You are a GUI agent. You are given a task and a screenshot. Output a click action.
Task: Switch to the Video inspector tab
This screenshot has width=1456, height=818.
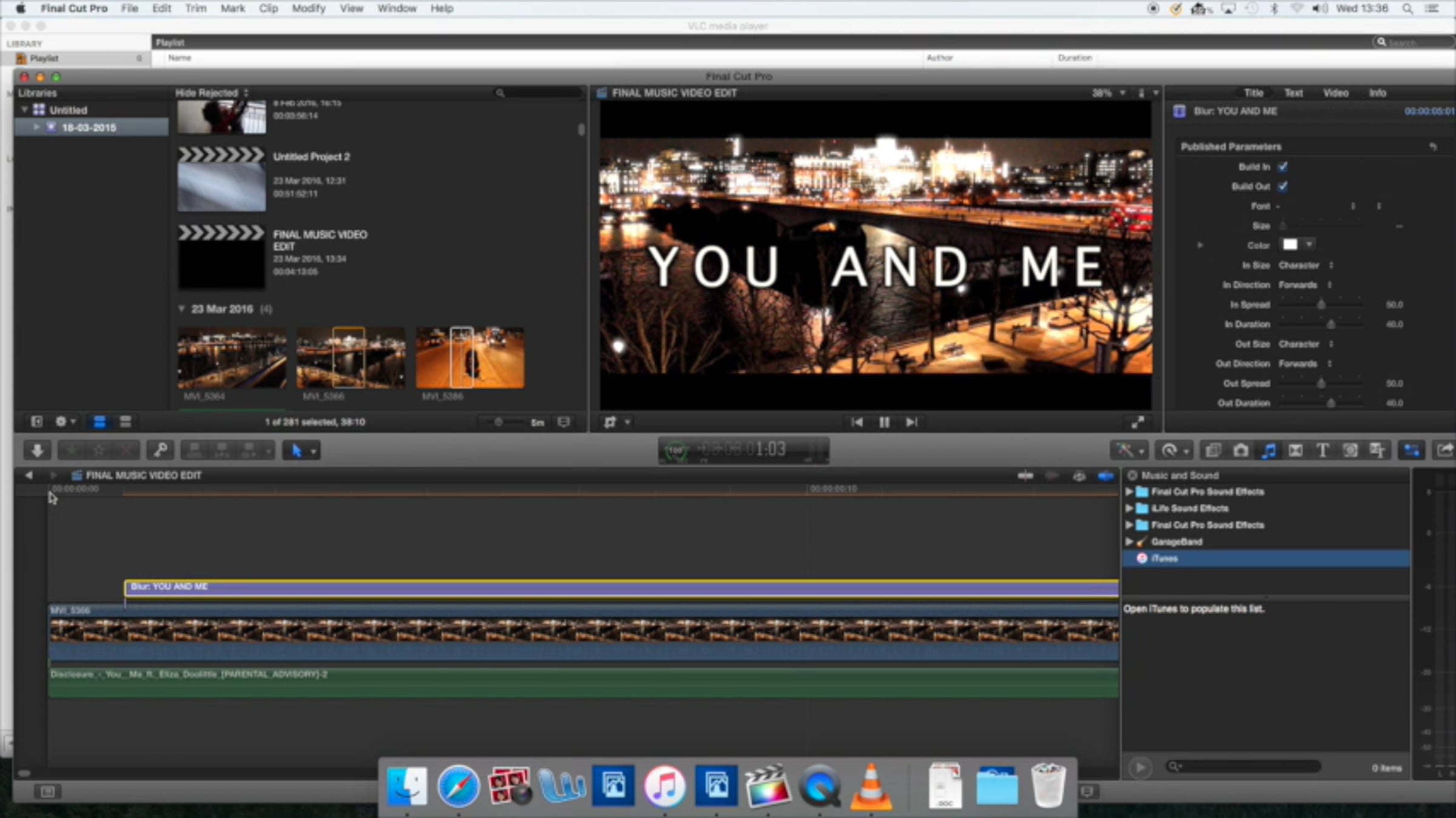click(1335, 93)
